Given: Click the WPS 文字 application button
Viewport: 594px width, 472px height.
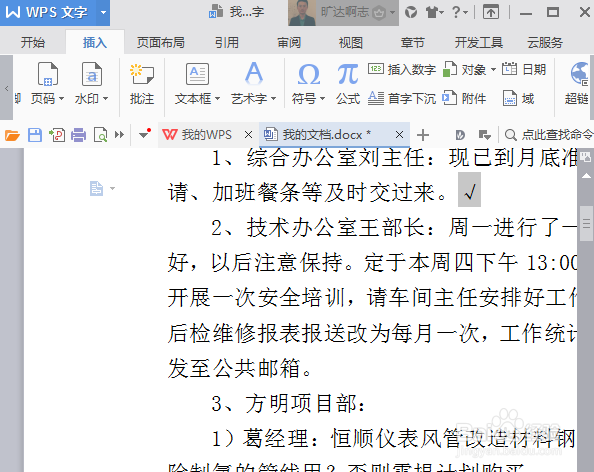Looking at the screenshot, I should (x=48, y=13).
